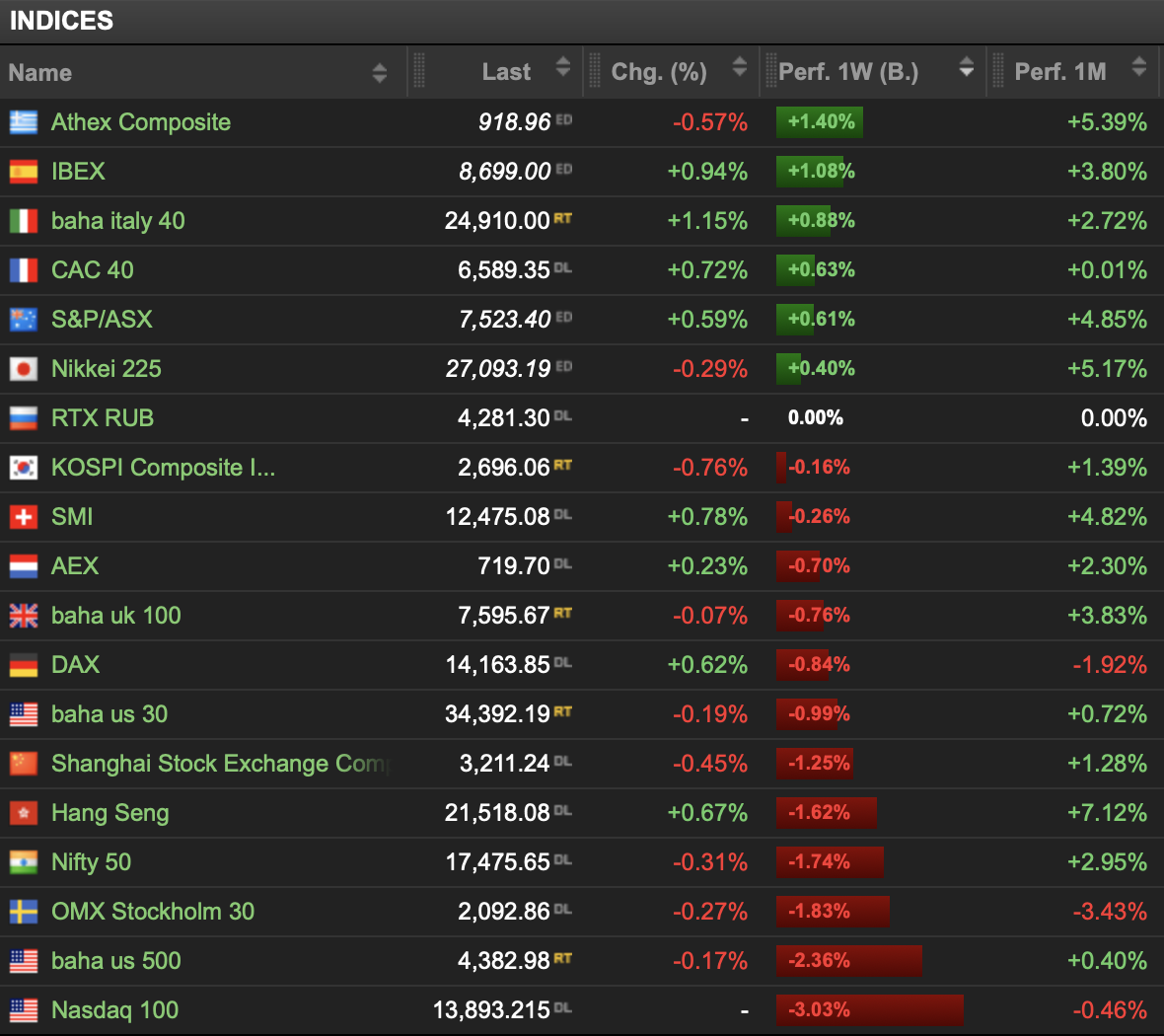Viewport: 1164px width, 1036px height.
Task: Click last price 13,893.215
Action: click(x=490, y=1010)
